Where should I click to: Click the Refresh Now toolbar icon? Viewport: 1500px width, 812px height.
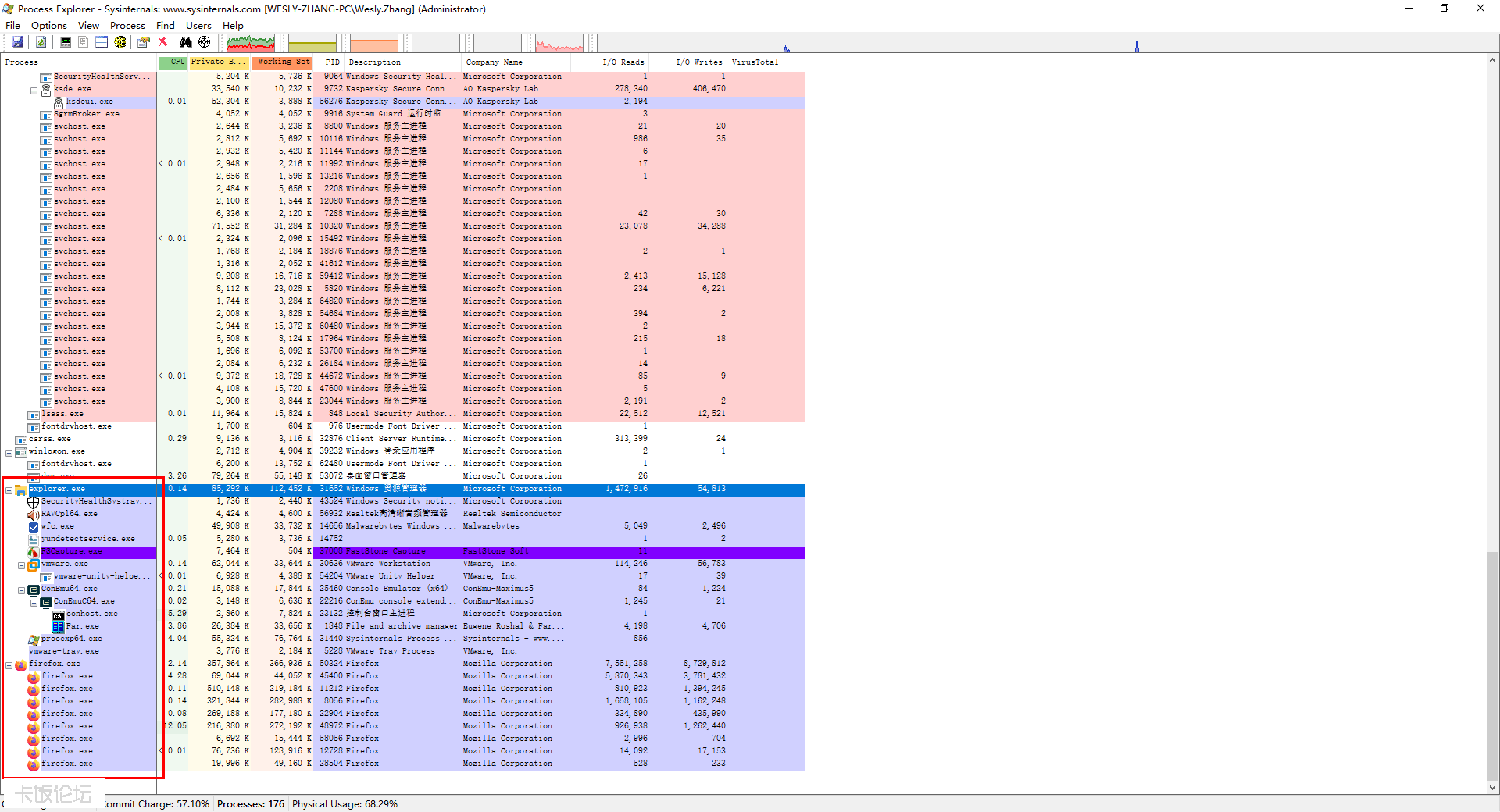pos(41,42)
